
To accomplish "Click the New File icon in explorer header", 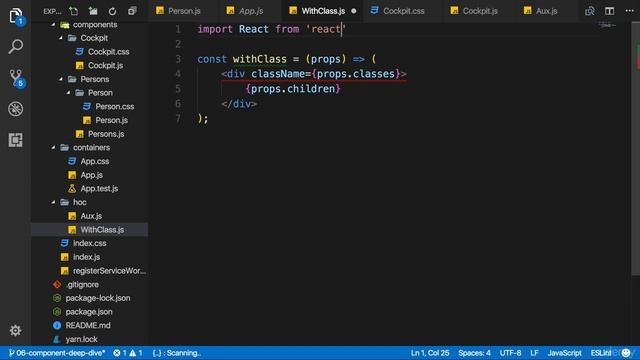I will click(x=73, y=11).
